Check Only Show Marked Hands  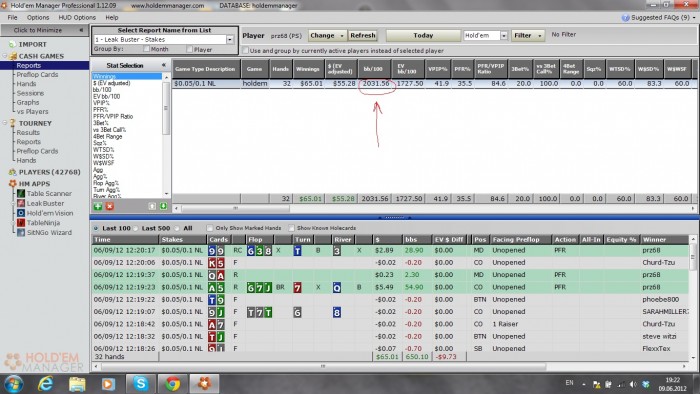click(210, 228)
